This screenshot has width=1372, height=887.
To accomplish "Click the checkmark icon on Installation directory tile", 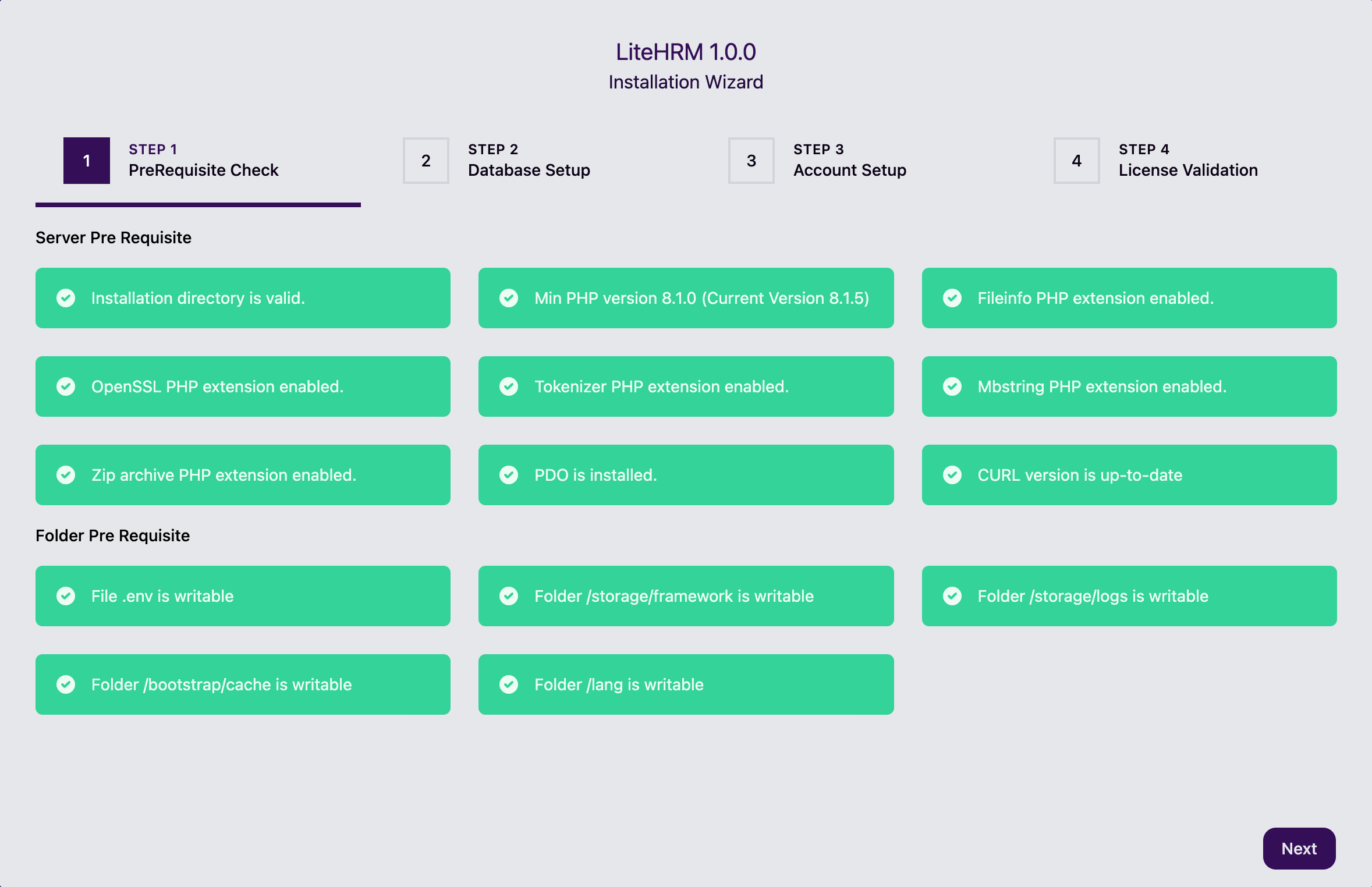I will 66,298.
